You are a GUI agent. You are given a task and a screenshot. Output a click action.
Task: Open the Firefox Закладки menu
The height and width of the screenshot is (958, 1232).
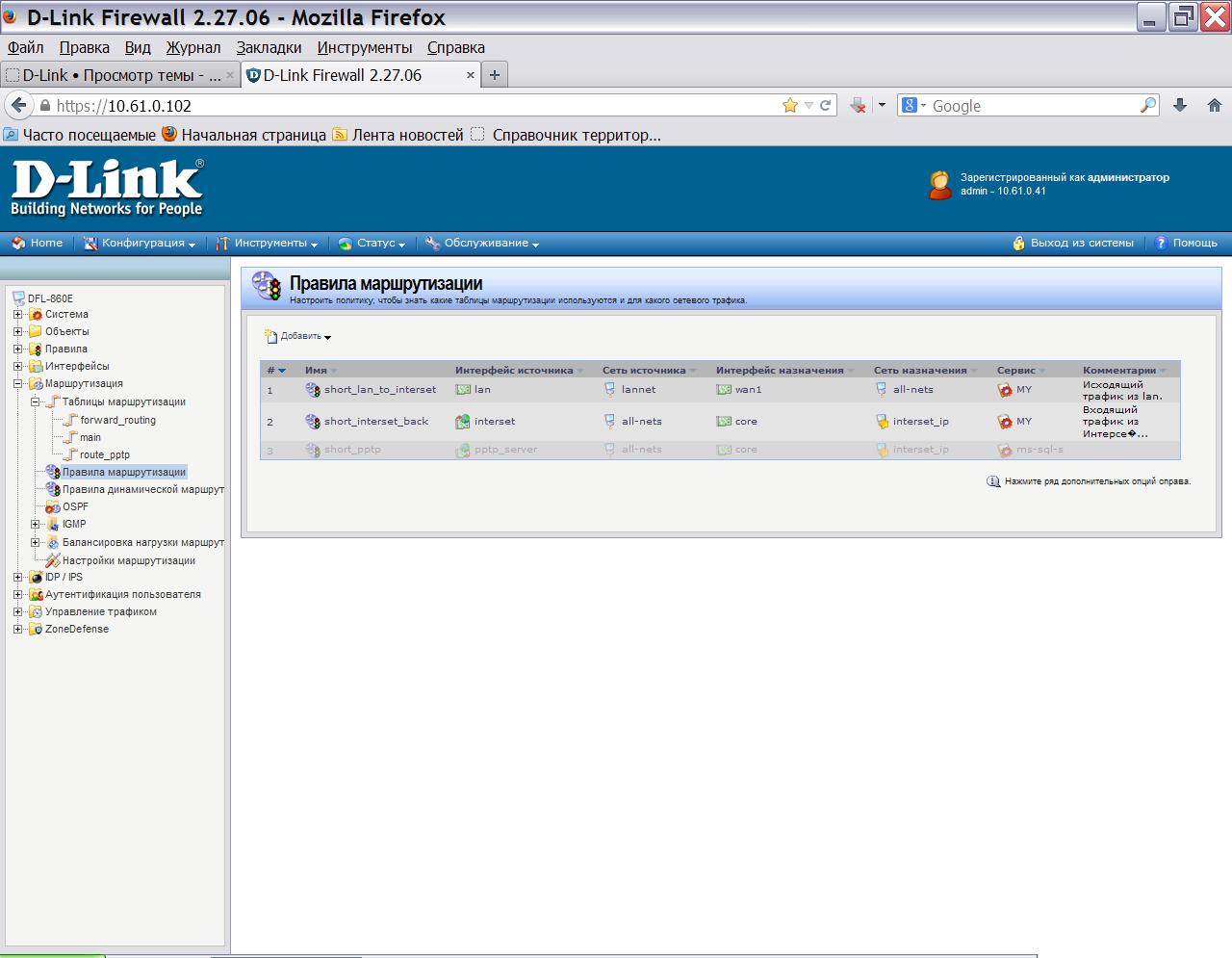269,47
